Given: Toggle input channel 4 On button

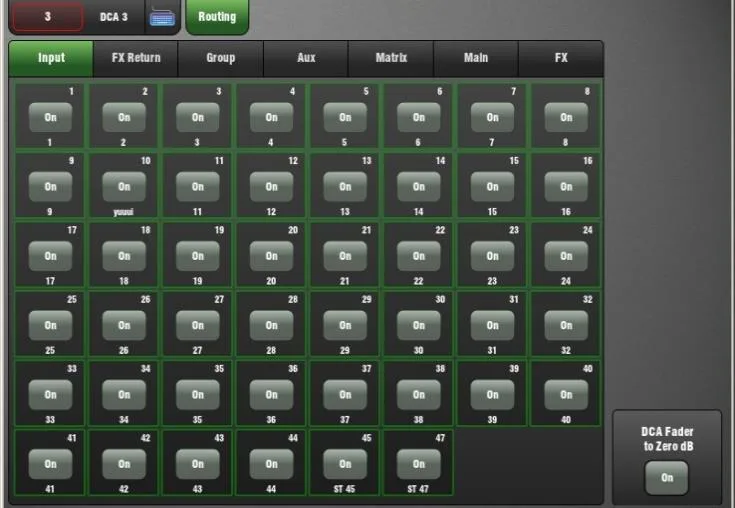Looking at the screenshot, I should pyautogui.click(x=271, y=117).
